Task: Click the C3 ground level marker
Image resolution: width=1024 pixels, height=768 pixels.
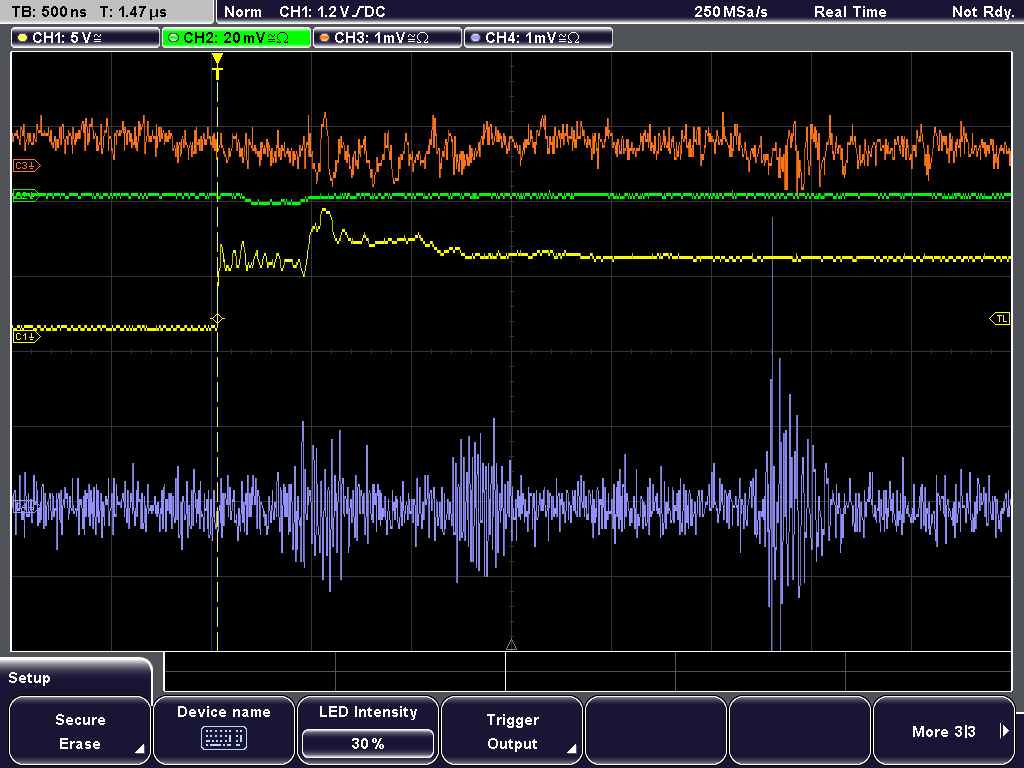Action: point(27,166)
